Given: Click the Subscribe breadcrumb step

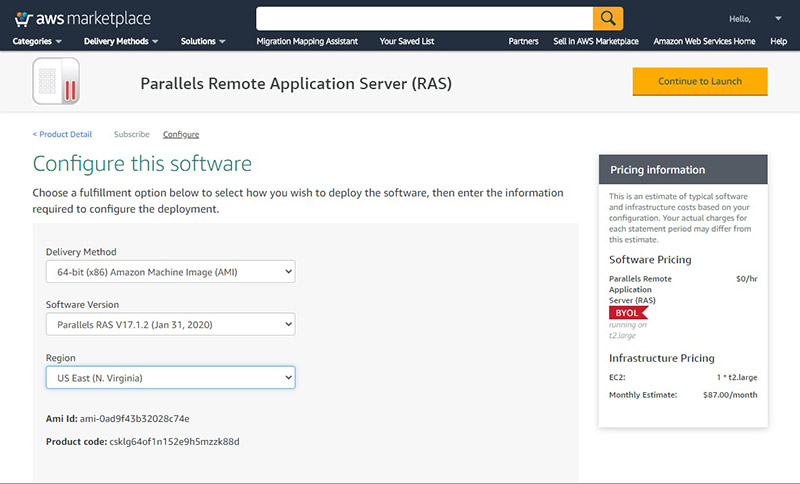Looking at the screenshot, I should pyautogui.click(x=132, y=134).
